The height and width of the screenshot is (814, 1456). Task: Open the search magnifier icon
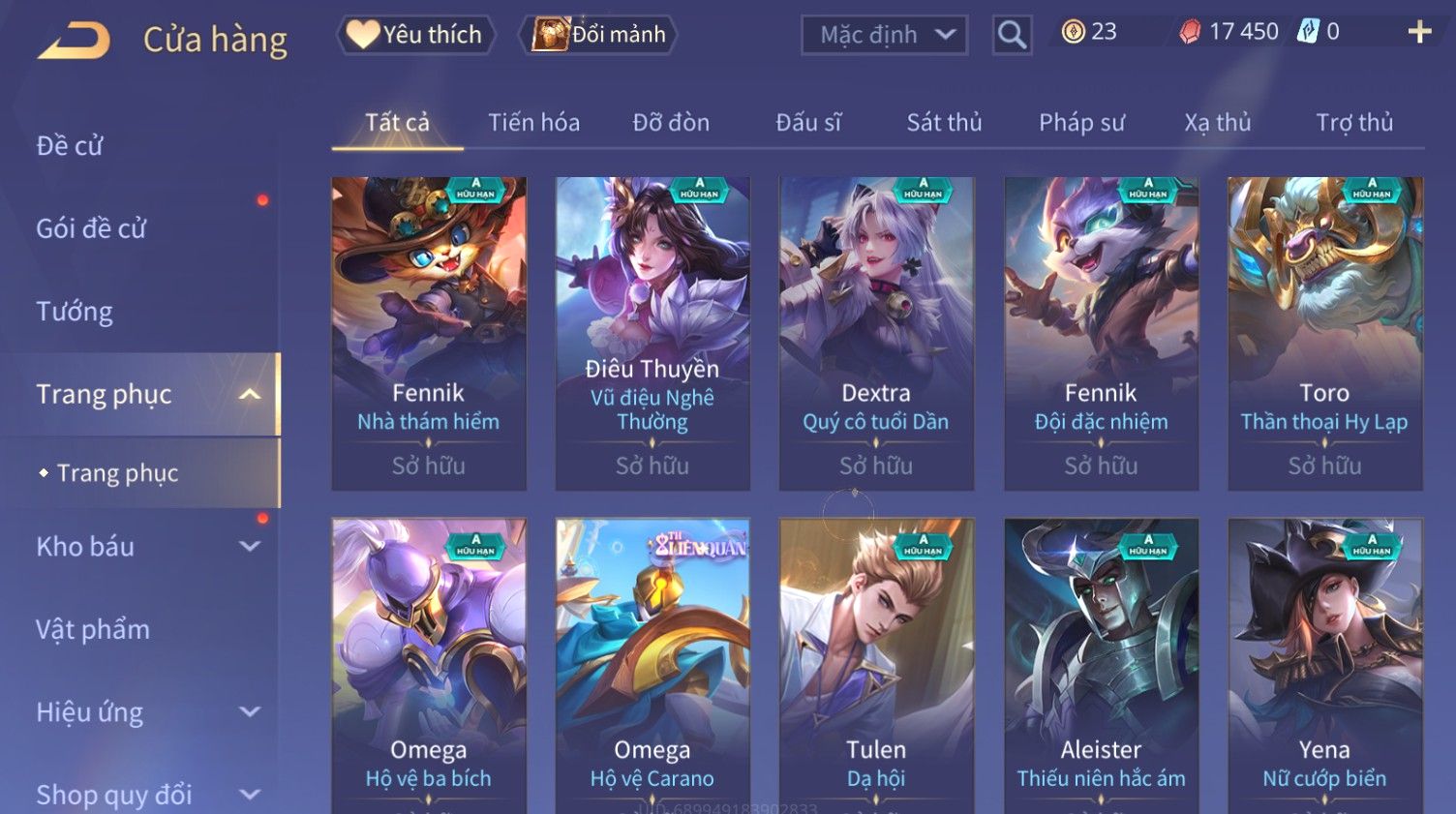point(1012,35)
